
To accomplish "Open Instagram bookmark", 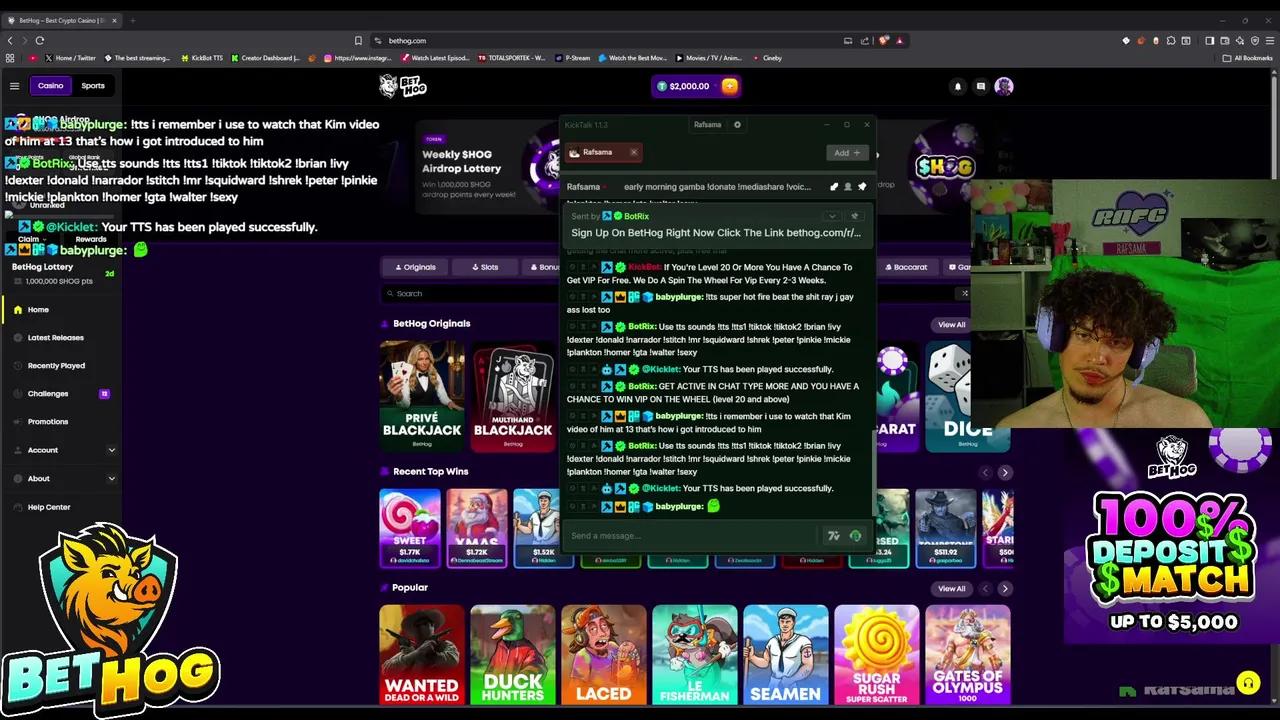I will (x=357, y=58).
